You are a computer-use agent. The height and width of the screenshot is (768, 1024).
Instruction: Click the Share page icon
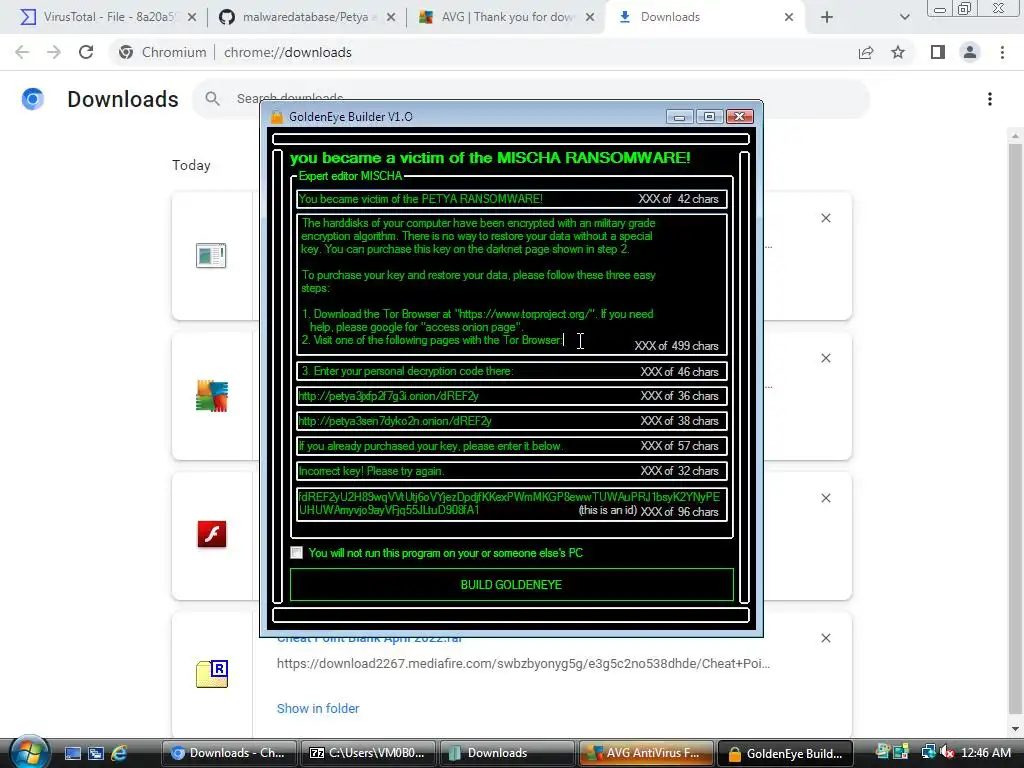pyautogui.click(x=866, y=52)
